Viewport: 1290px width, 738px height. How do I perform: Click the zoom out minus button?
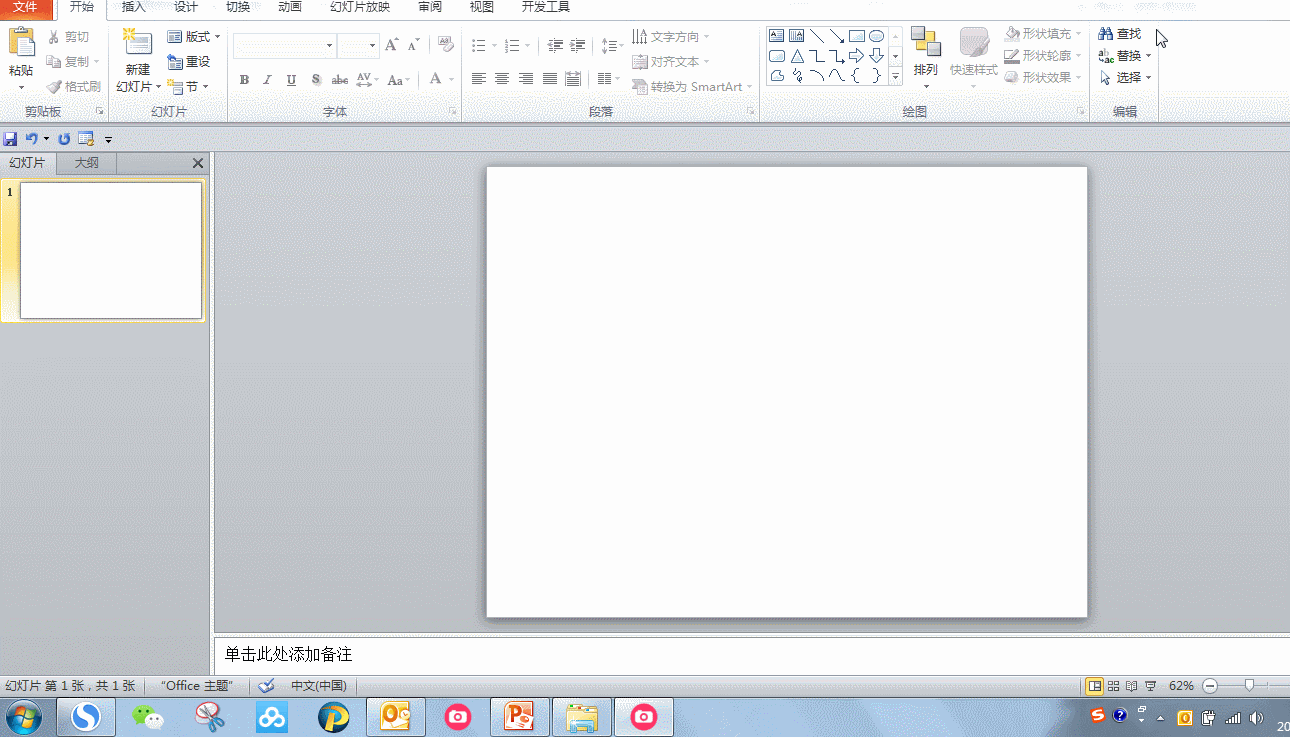click(x=1209, y=686)
